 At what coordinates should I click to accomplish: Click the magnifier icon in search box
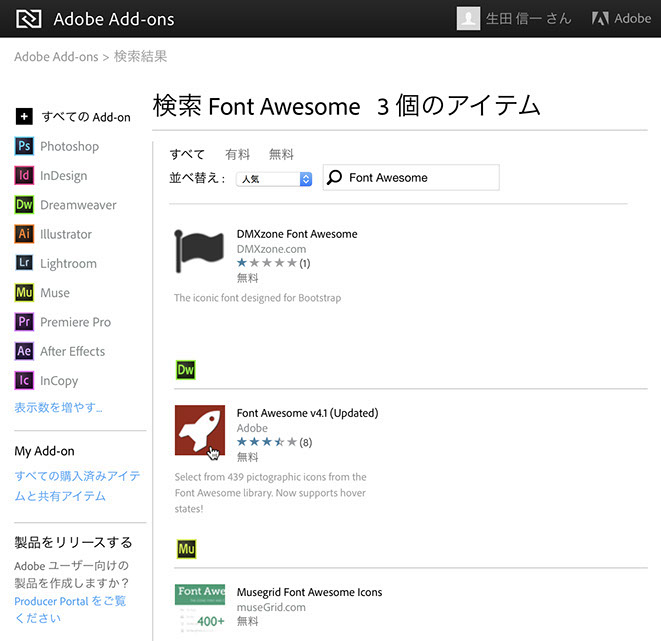coord(335,177)
